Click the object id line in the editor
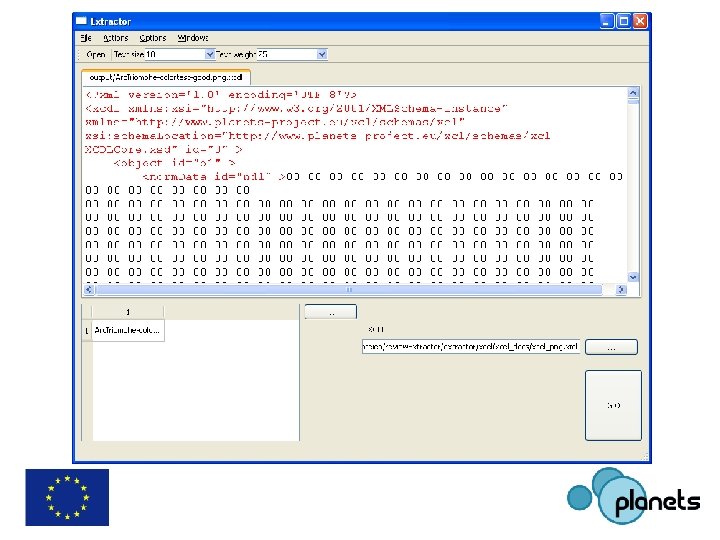Screen dimensions: 720x540 click(174, 163)
